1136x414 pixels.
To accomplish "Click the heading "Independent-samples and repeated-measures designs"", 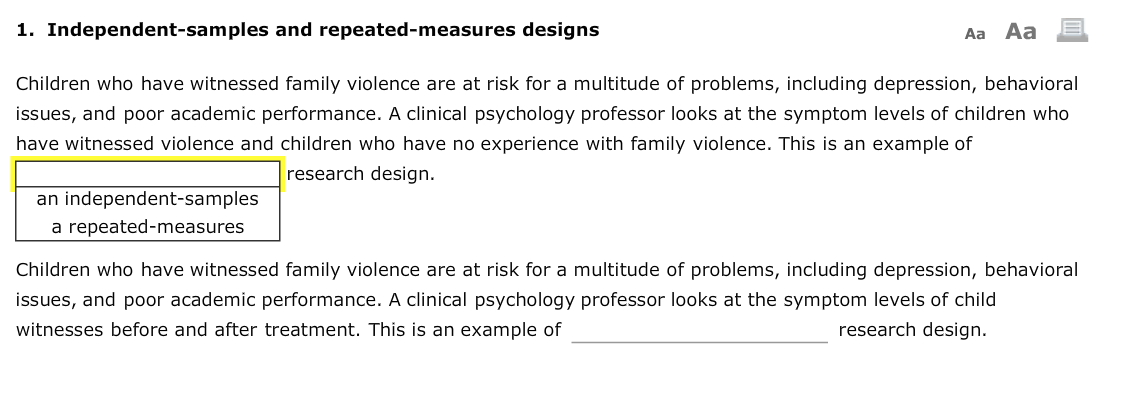I will (x=323, y=30).
